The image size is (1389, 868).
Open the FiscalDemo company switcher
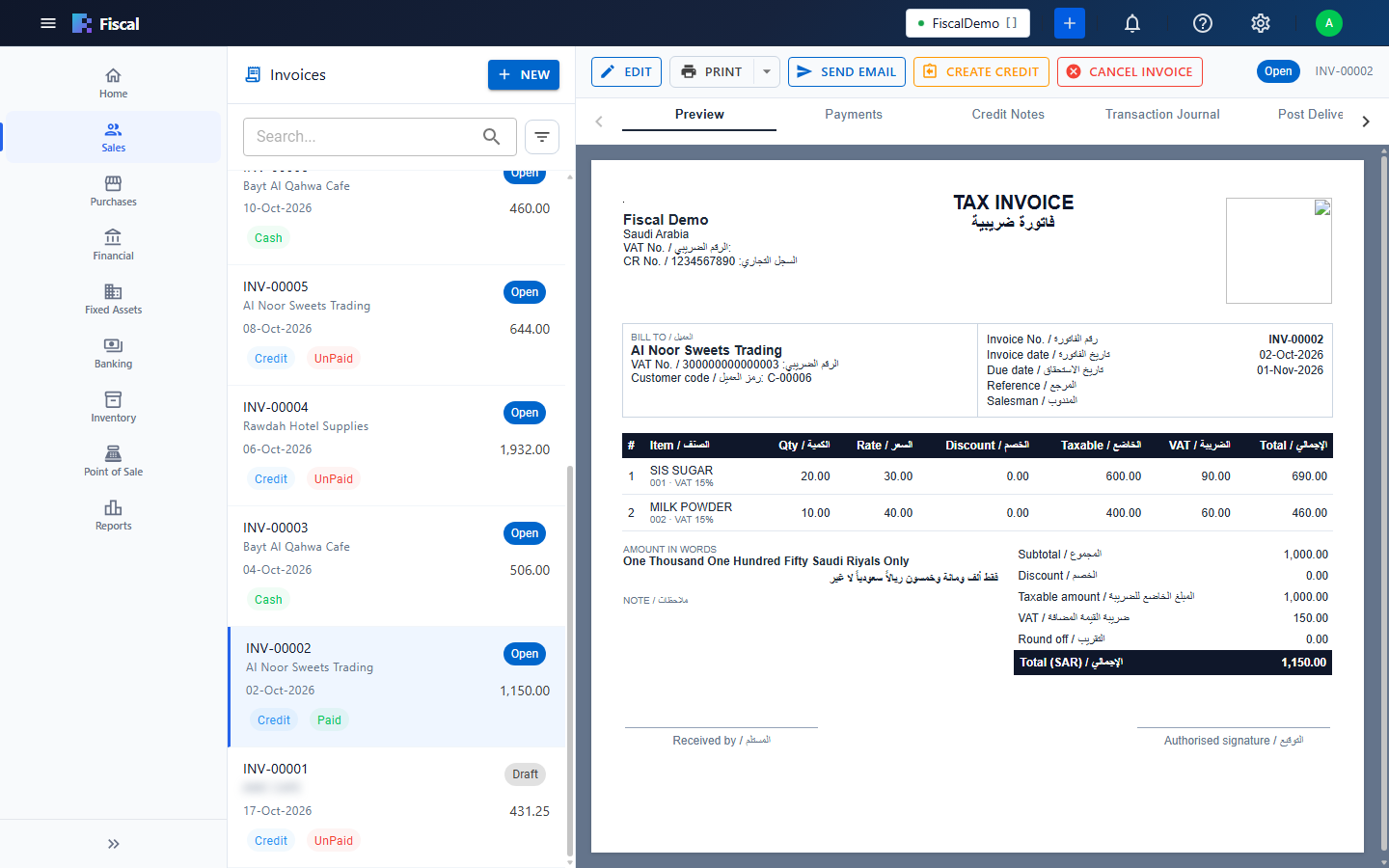[967, 23]
